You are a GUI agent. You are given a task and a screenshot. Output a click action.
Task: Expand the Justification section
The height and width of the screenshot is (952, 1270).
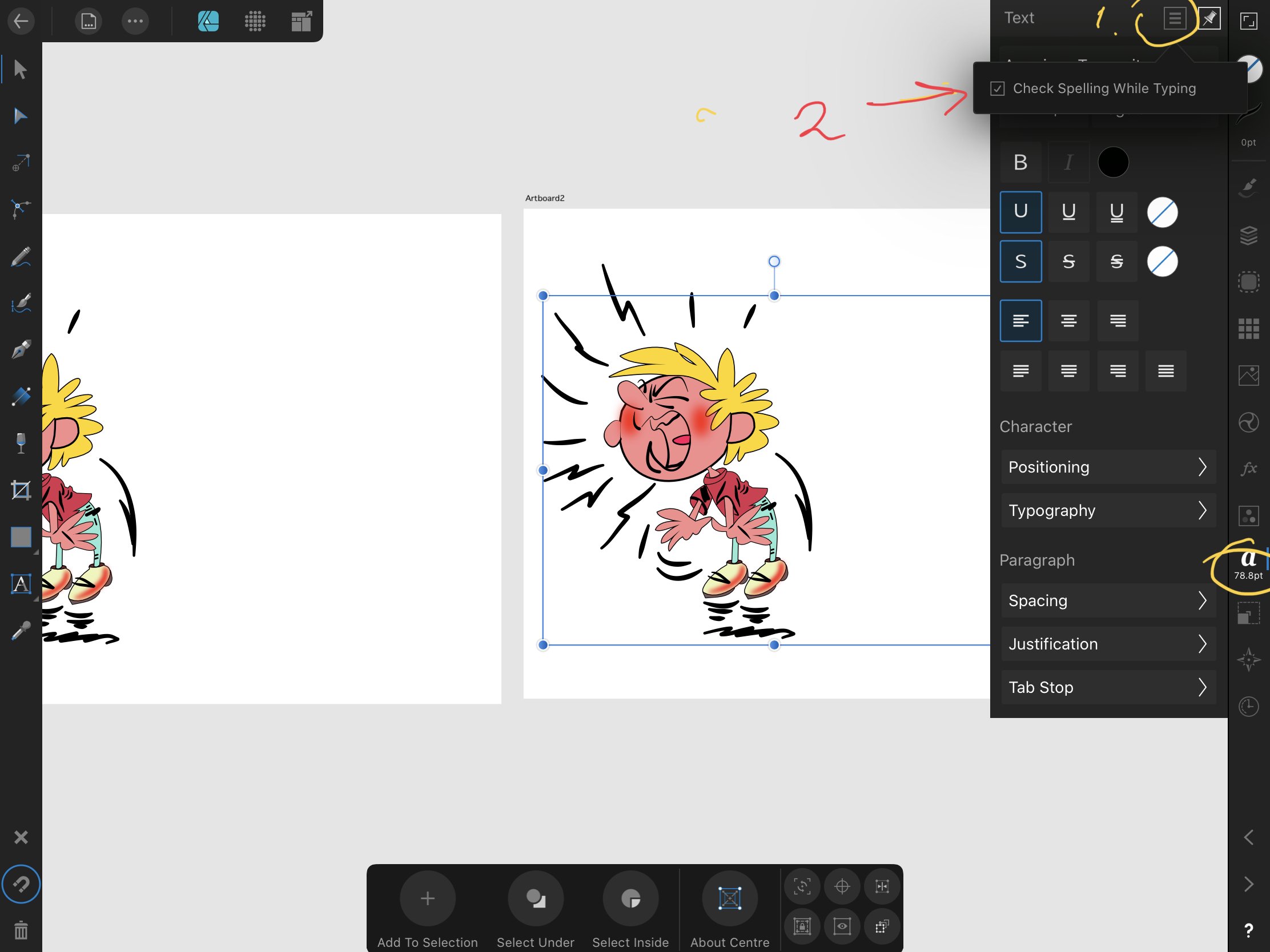pos(1108,644)
